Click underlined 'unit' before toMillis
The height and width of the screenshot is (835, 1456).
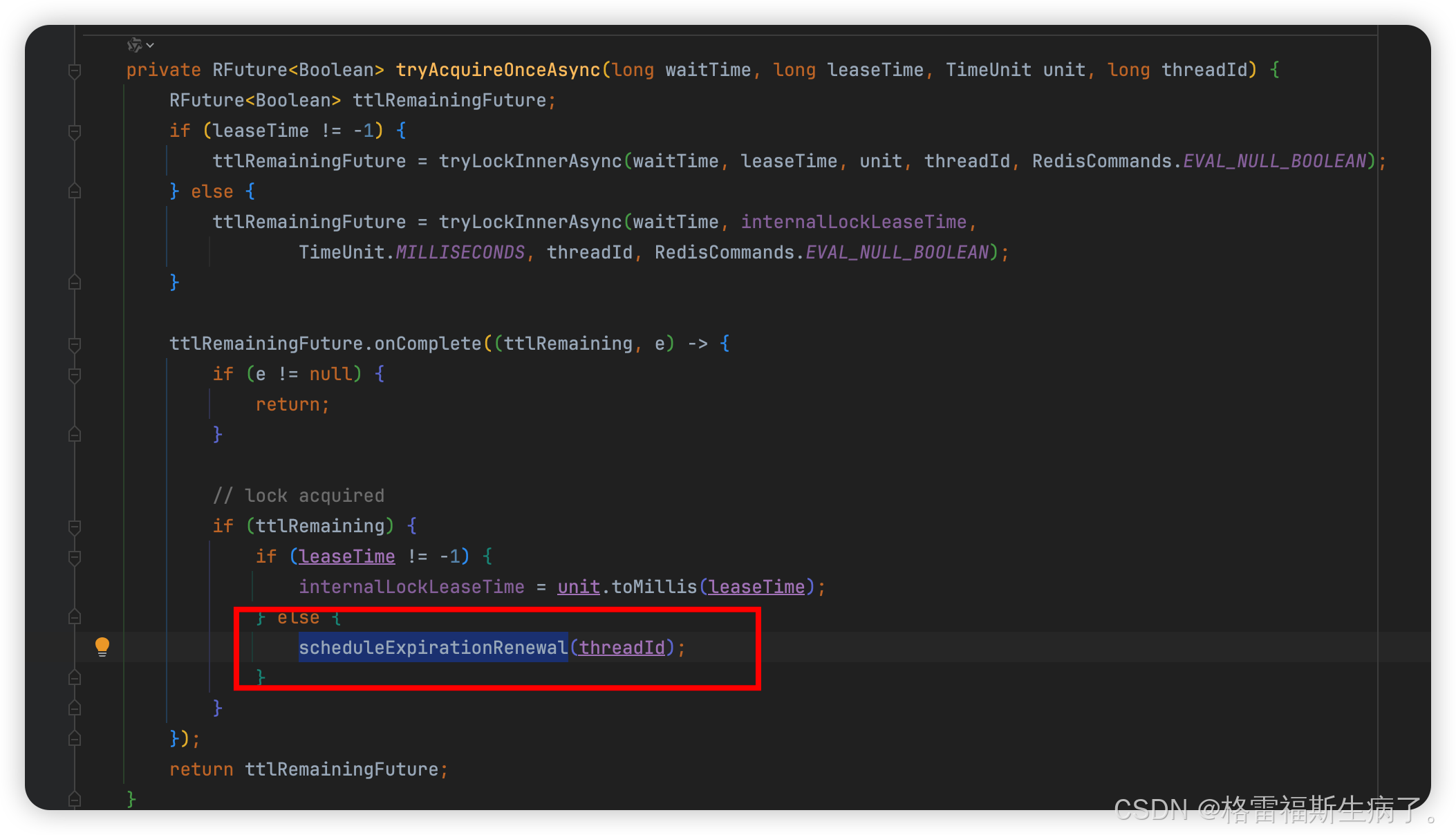coord(578,587)
